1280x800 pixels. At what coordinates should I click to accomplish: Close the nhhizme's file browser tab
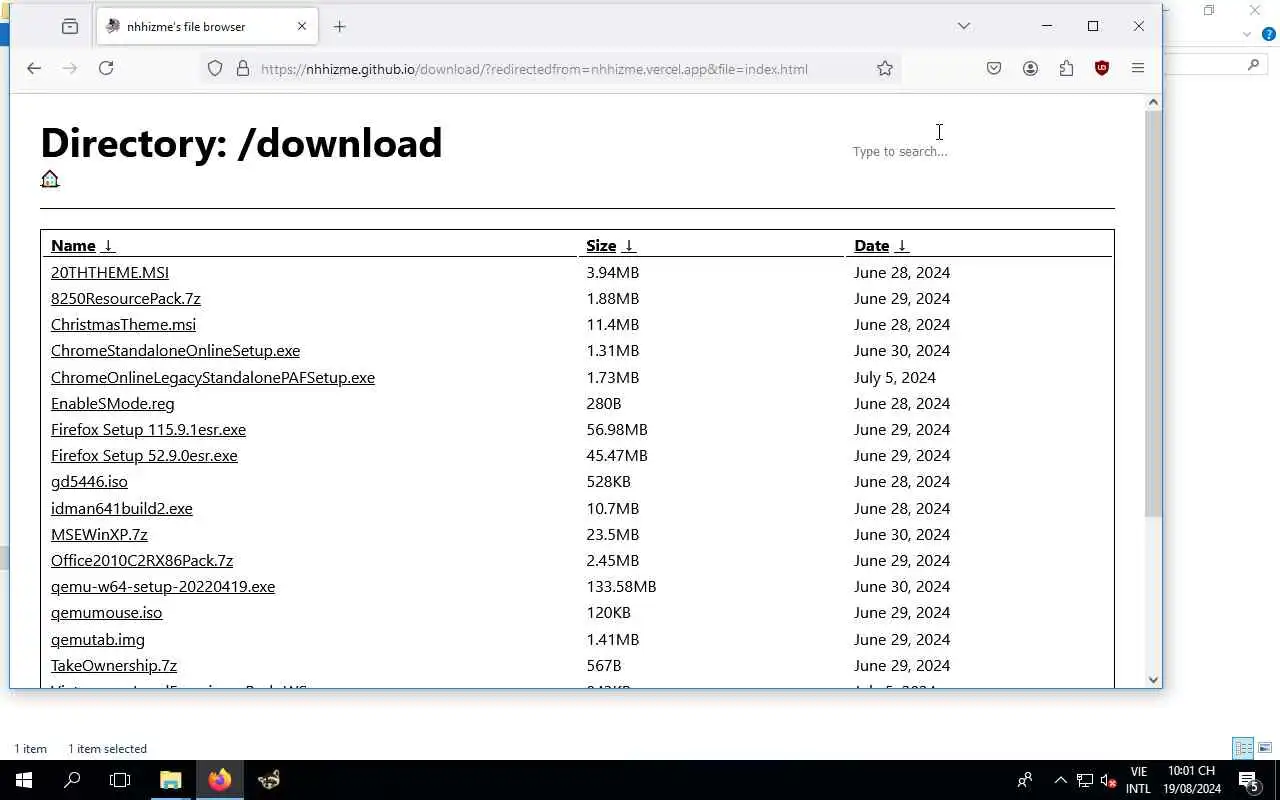302,26
